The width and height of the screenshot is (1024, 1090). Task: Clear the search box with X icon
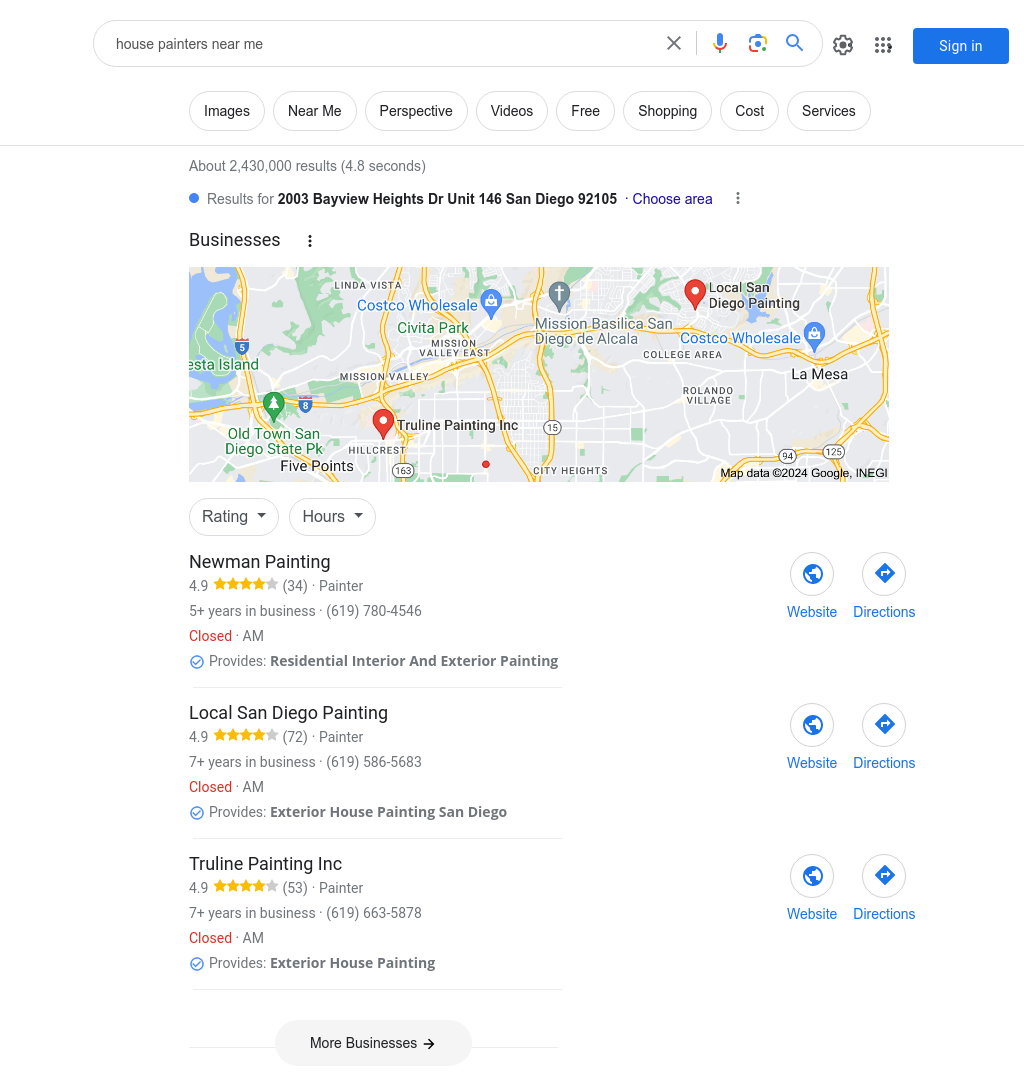click(x=674, y=44)
